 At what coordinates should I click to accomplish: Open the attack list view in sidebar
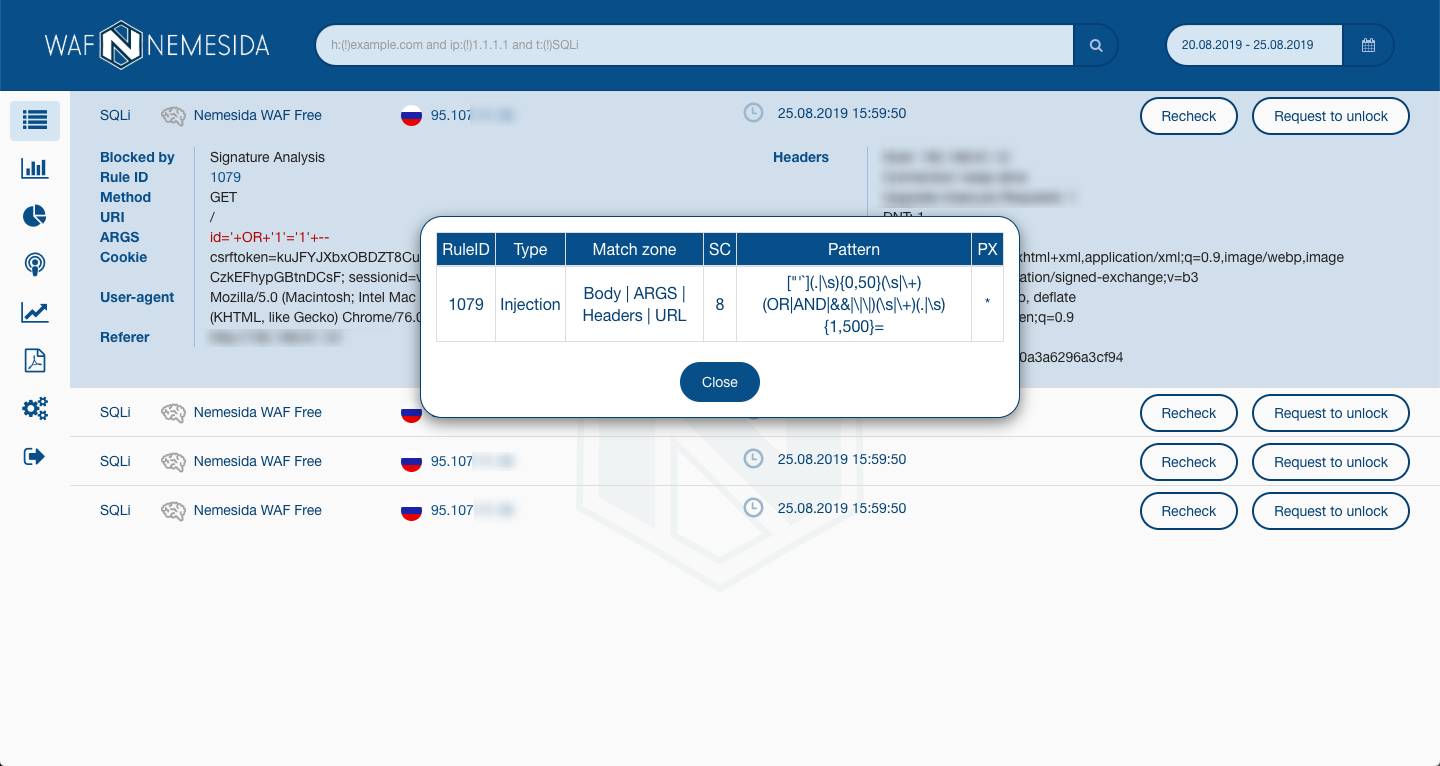click(x=35, y=120)
